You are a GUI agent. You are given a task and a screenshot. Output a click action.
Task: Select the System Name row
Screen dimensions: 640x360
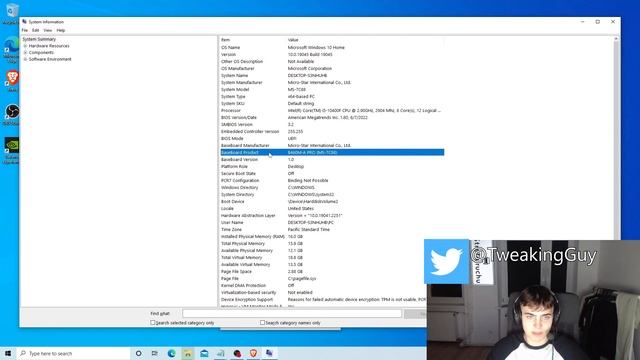coord(332,76)
